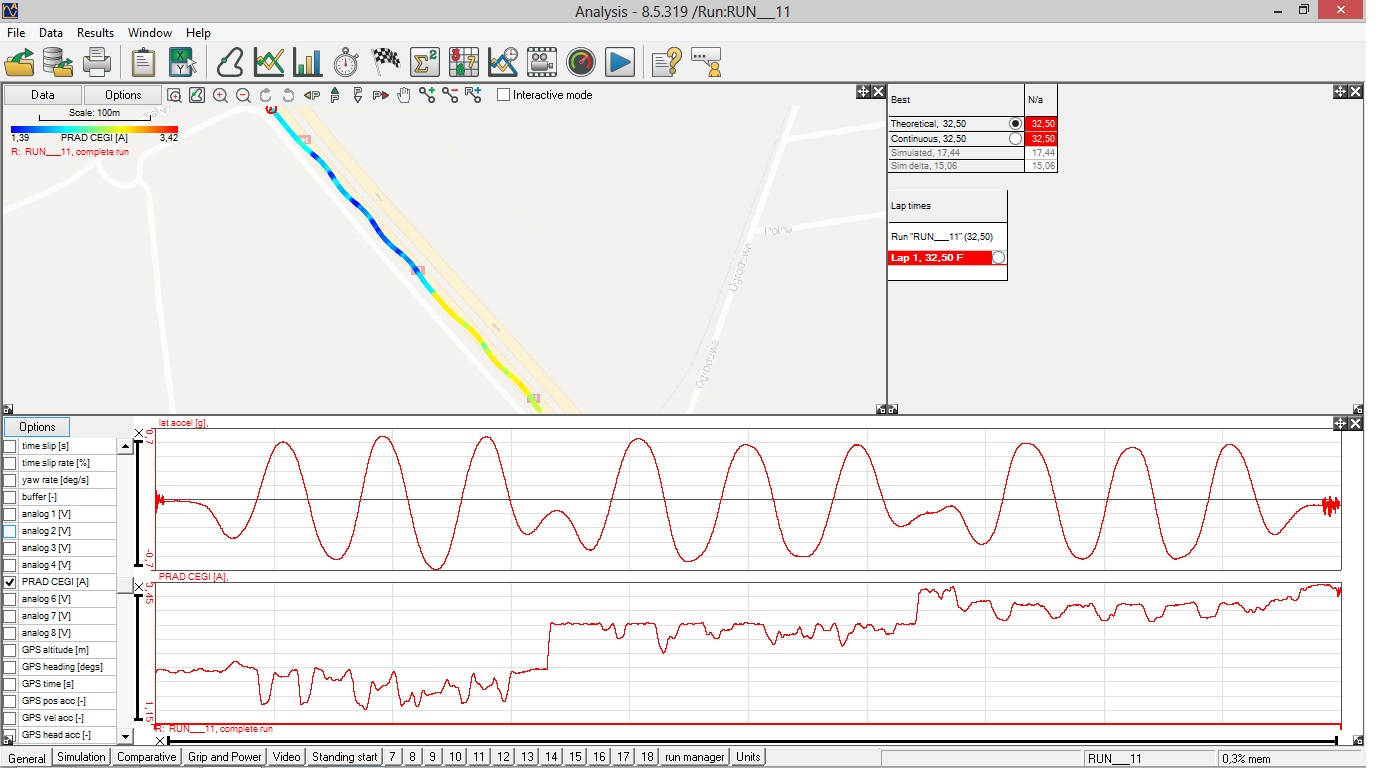Switch to the Units tab
The image size is (1380, 782).
[748, 757]
